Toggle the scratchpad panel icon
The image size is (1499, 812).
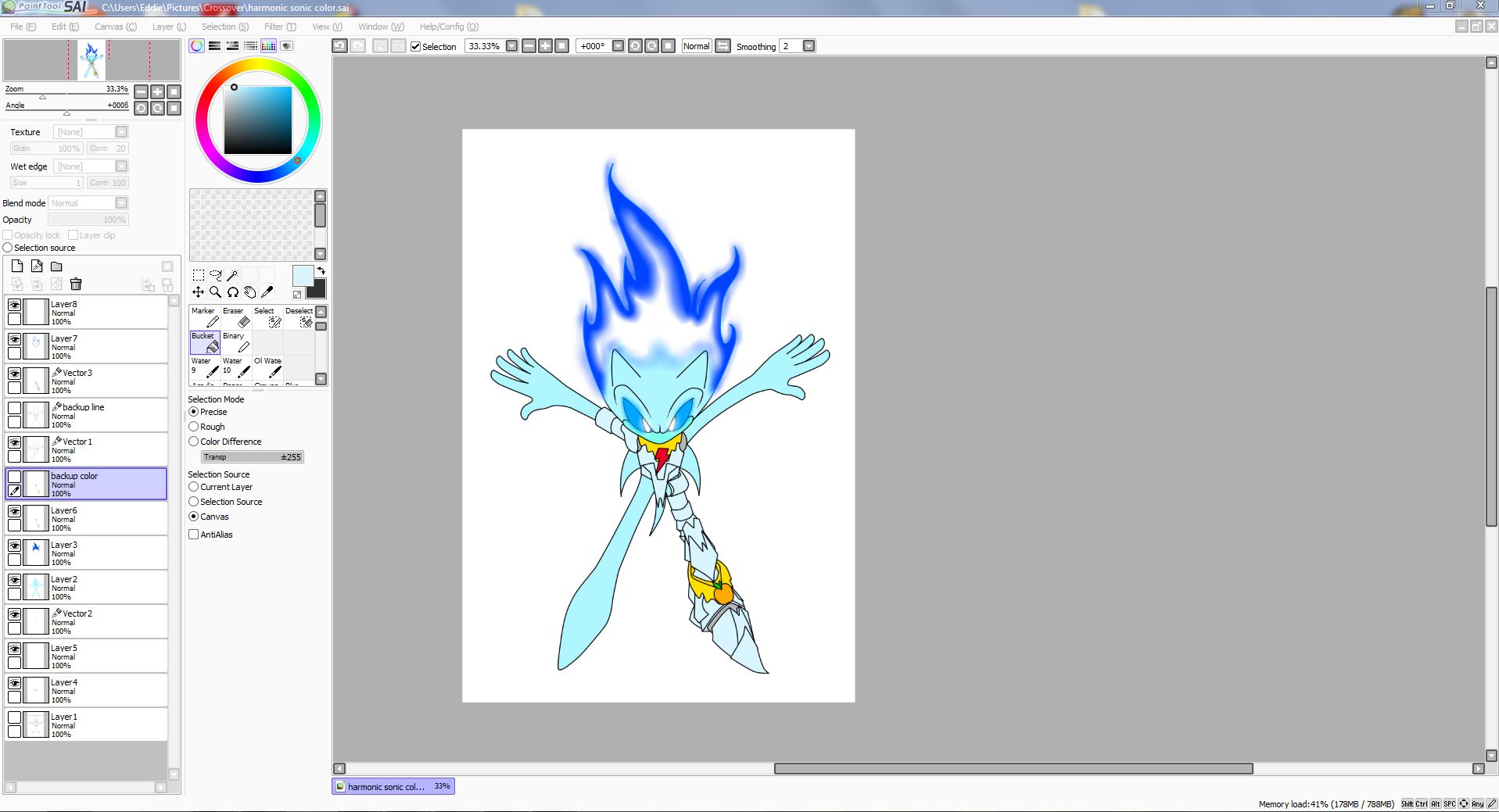(x=287, y=46)
